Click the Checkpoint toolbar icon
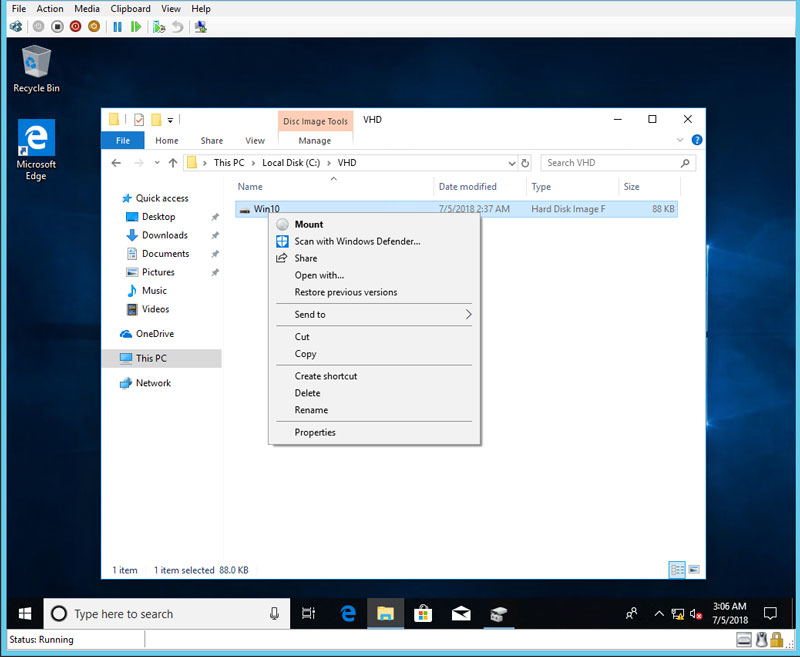This screenshot has width=800, height=657. (x=158, y=27)
